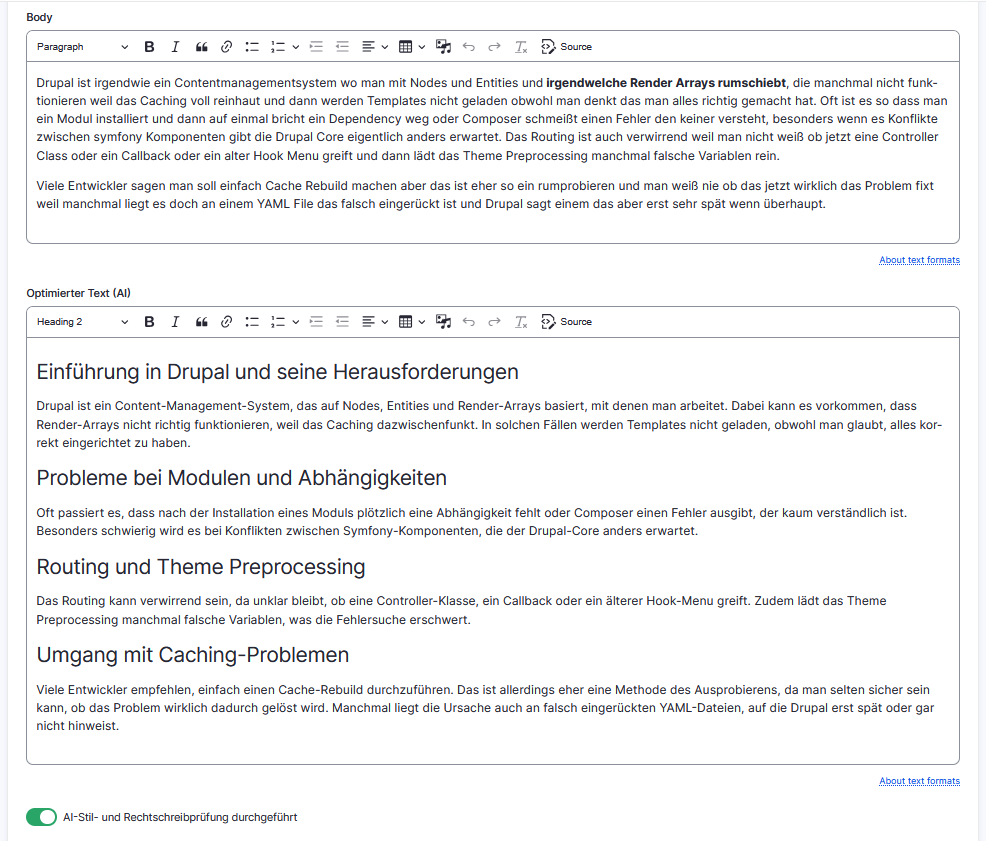The image size is (986, 841).
Task: Insert media using the media icon
Action: coord(442,46)
